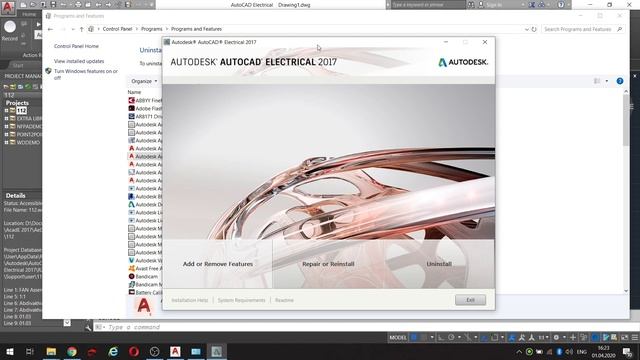Click Control Panel Home link
The height and width of the screenshot is (360, 640).
pyautogui.click(x=76, y=47)
